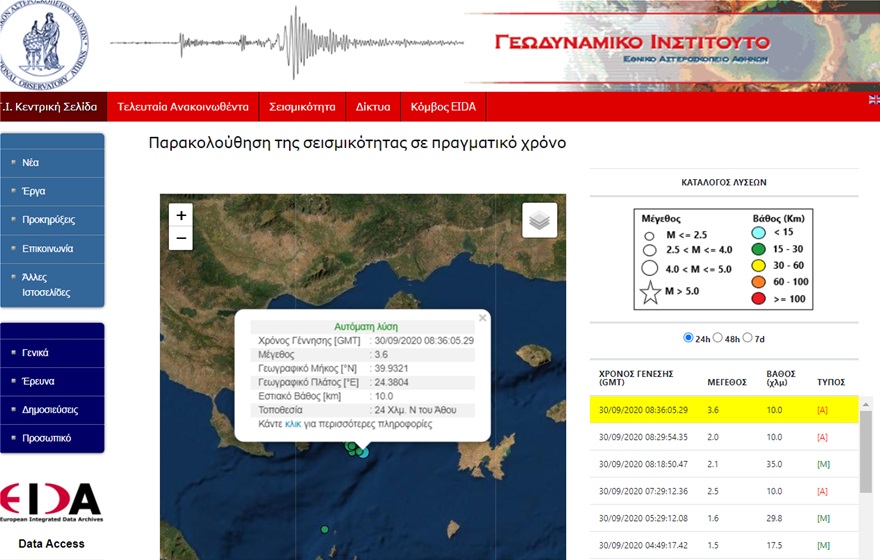Open the EIDA Data Access logo

51,515
